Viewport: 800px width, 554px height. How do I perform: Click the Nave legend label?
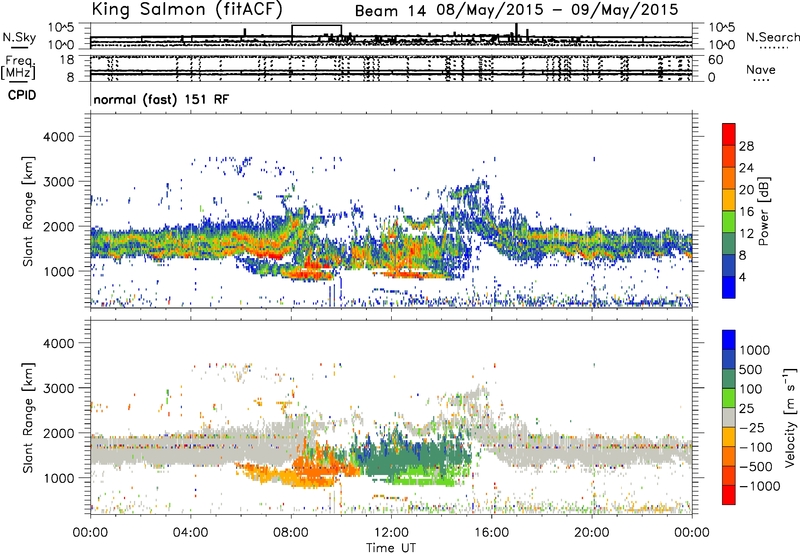click(x=761, y=70)
